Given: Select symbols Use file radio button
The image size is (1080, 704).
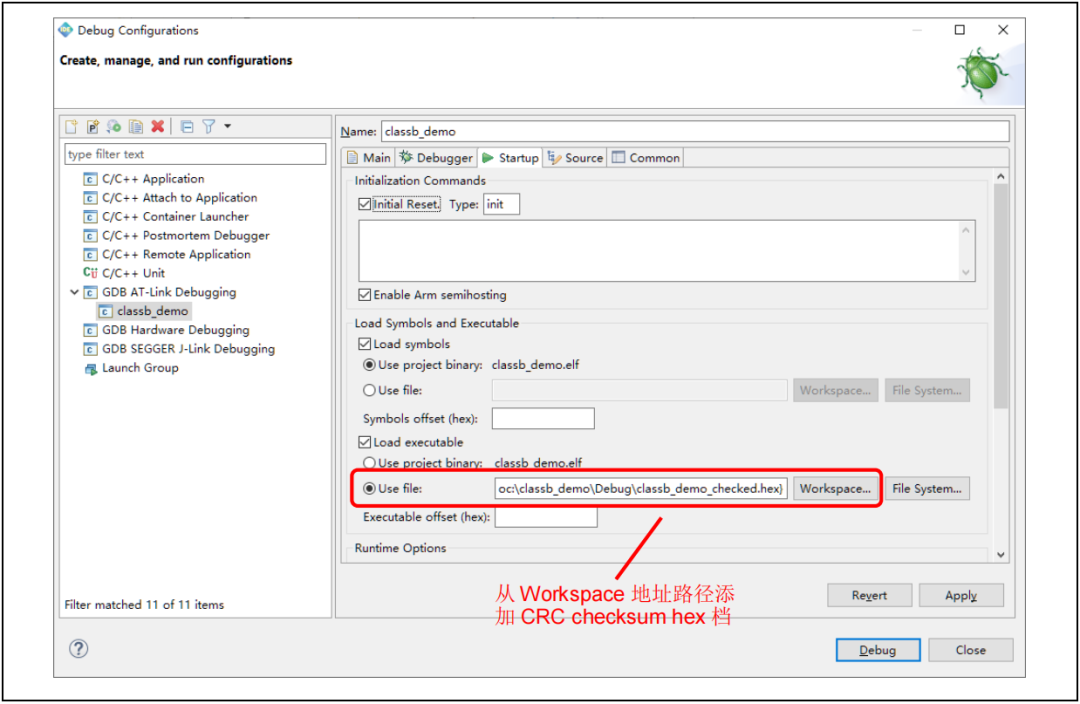Looking at the screenshot, I should 370,391.
